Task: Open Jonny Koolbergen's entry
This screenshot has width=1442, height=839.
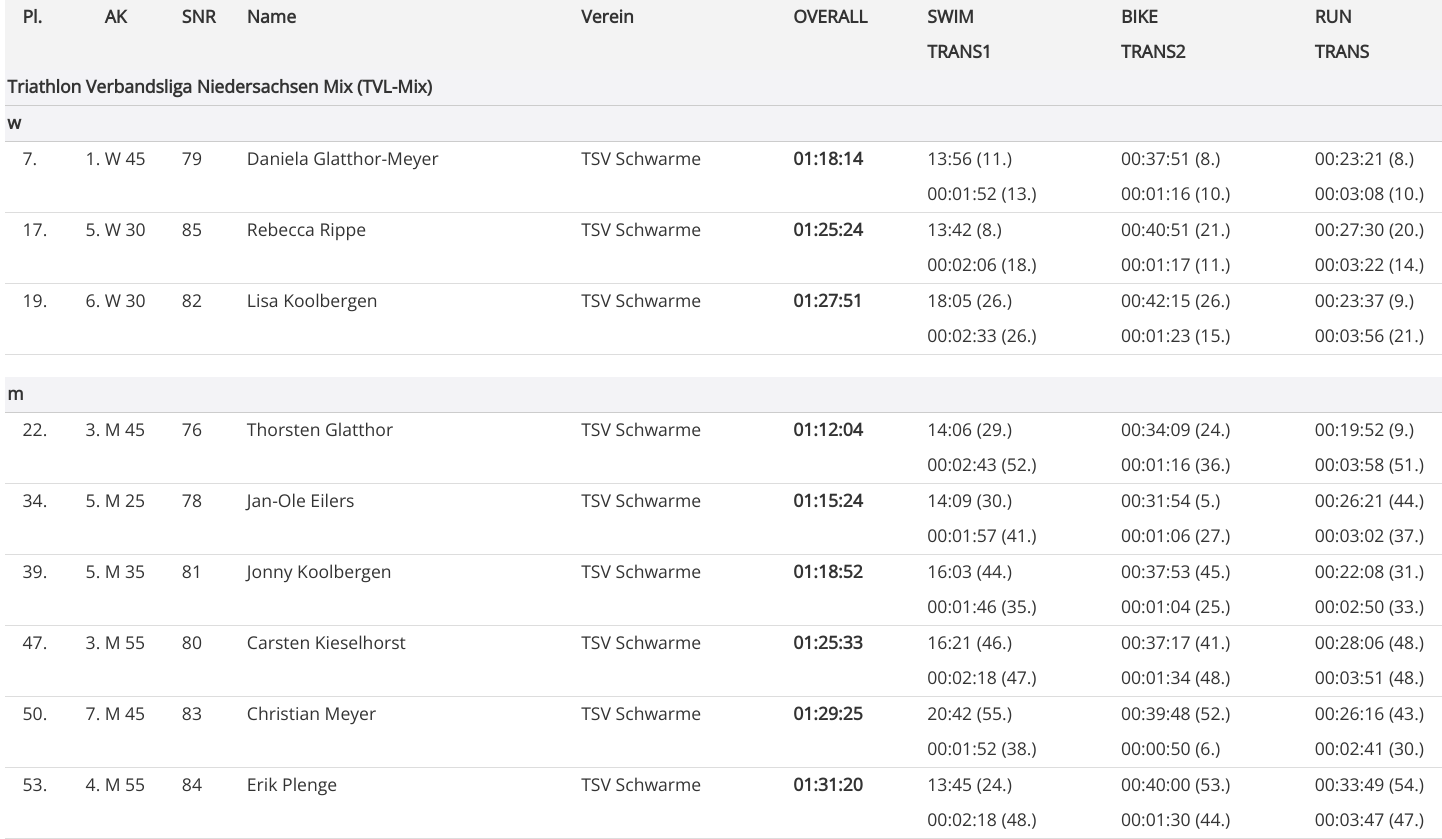Action: 318,572
